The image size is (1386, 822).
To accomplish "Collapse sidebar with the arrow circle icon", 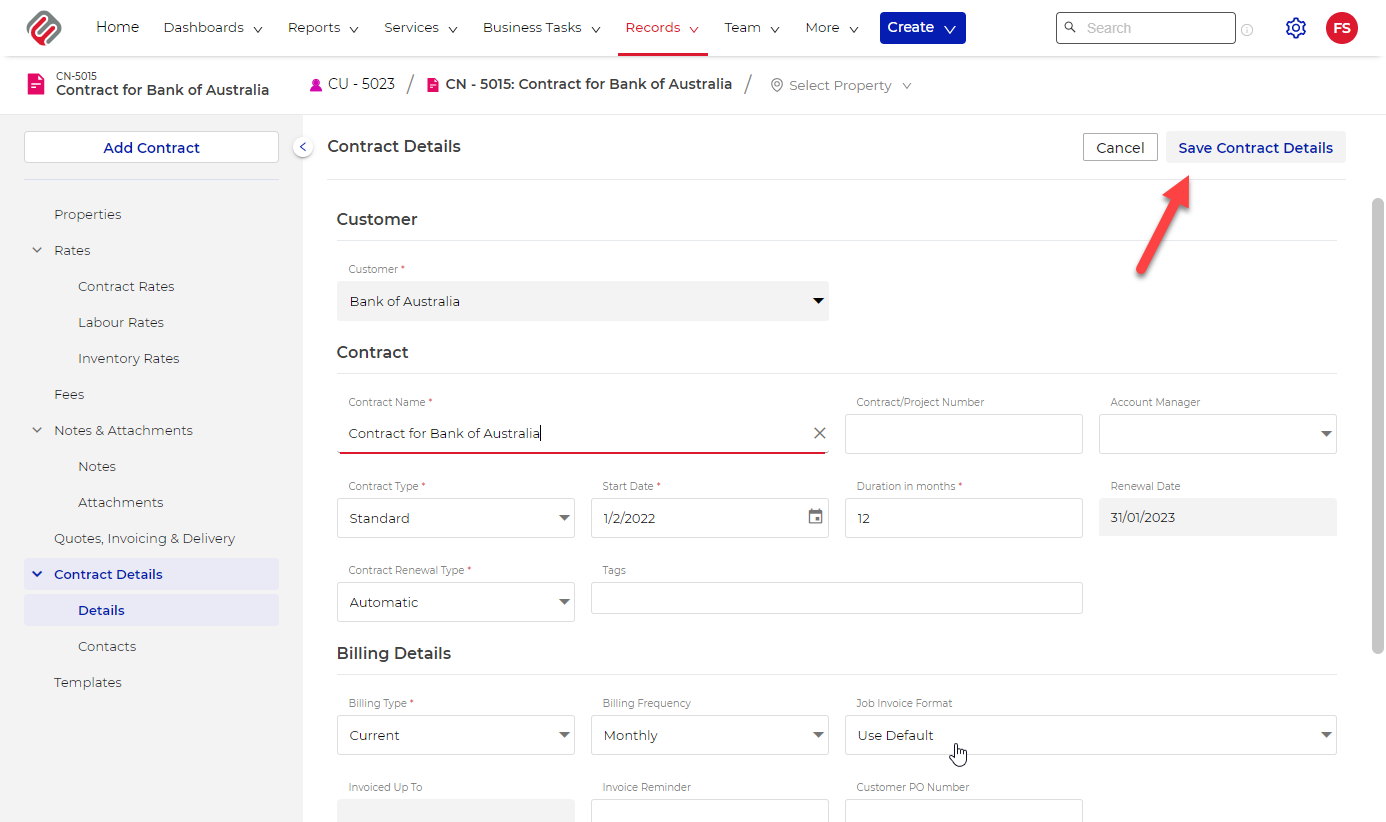I will pyautogui.click(x=303, y=147).
